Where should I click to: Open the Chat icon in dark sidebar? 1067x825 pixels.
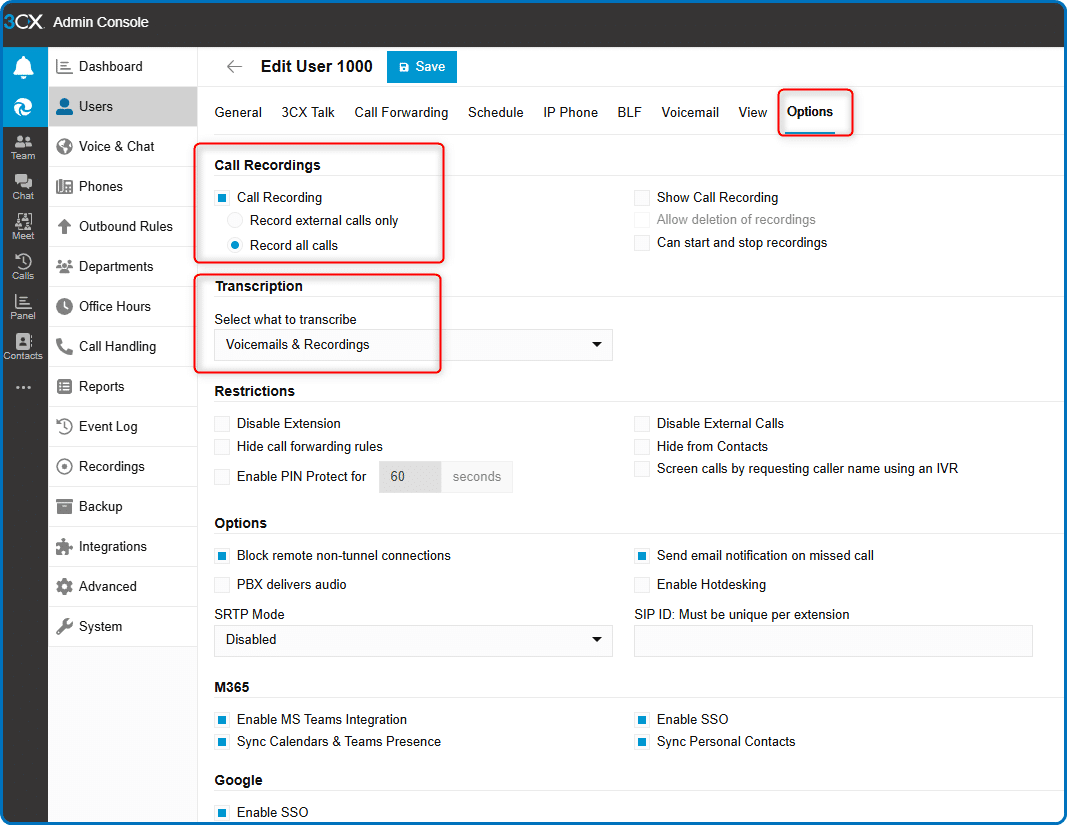tap(23, 187)
